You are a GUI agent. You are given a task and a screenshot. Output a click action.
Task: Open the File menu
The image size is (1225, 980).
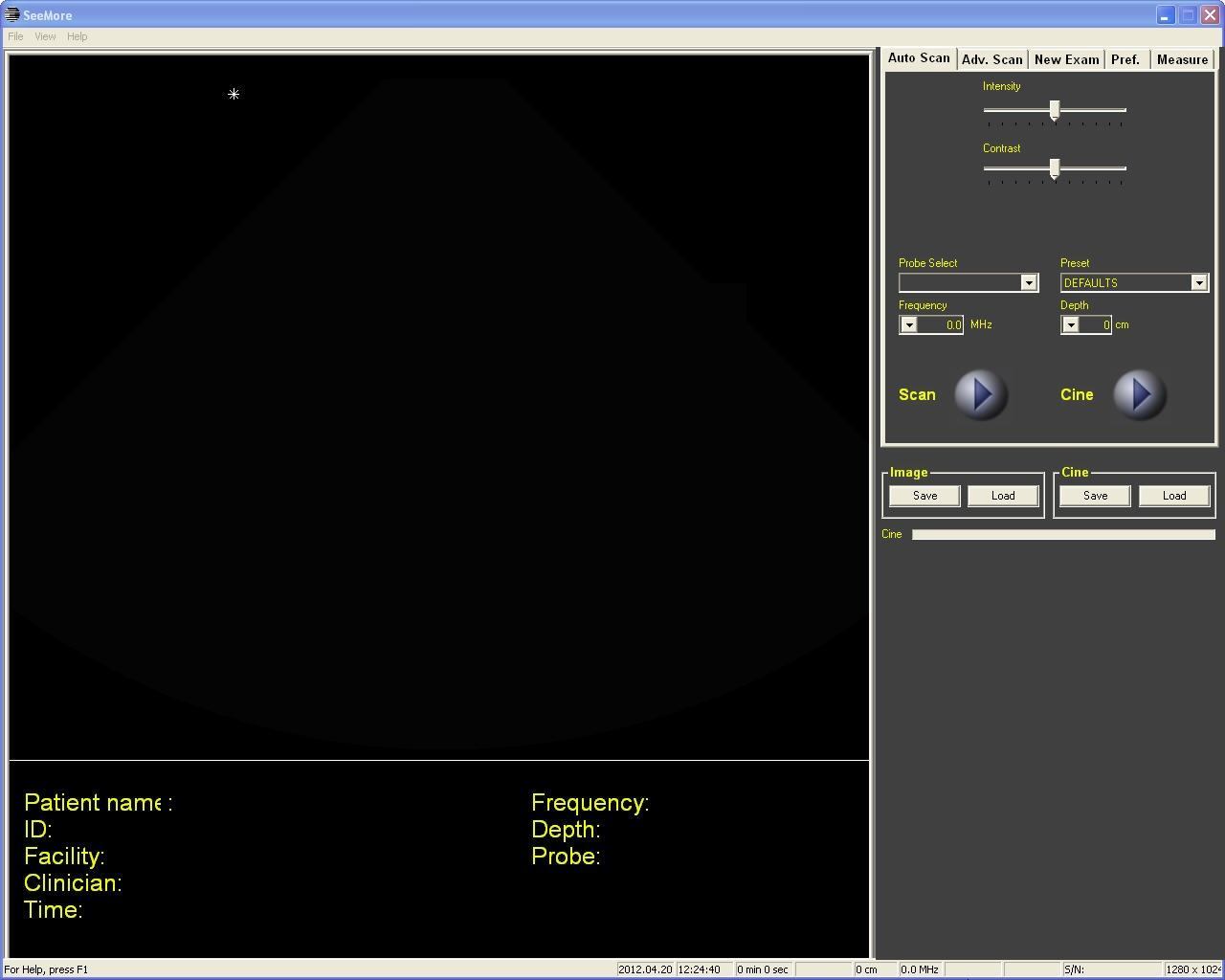(x=15, y=36)
